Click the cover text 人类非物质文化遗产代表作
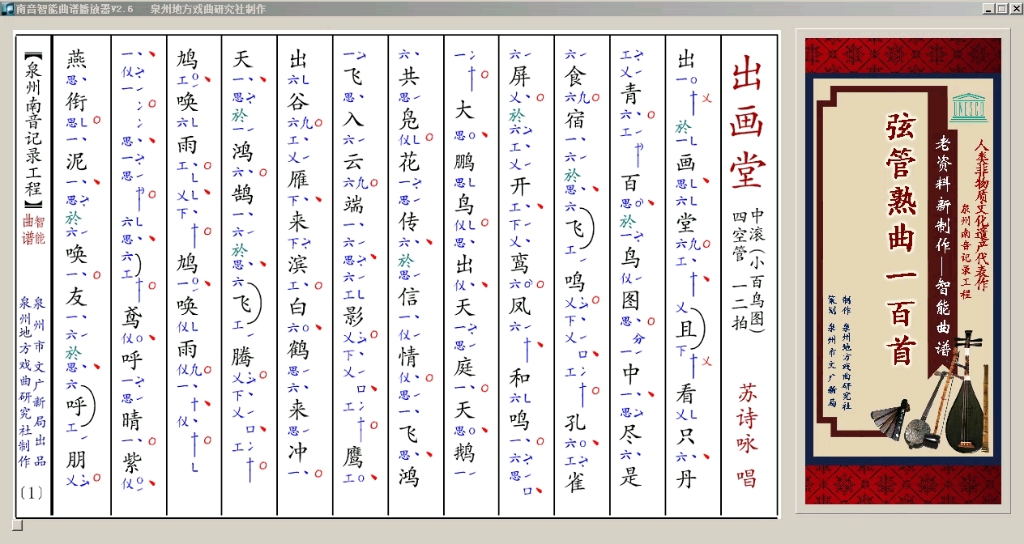This screenshot has width=1024, height=544. click(982, 214)
